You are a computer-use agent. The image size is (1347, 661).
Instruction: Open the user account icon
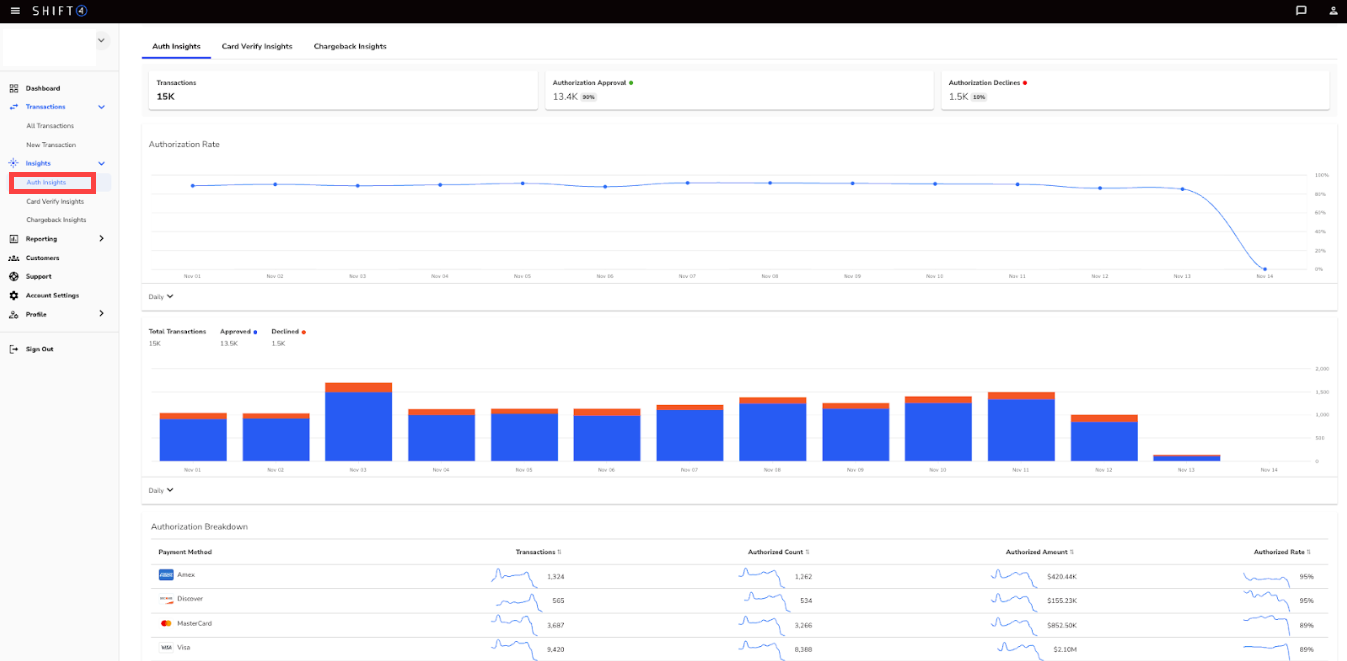click(1333, 11)
